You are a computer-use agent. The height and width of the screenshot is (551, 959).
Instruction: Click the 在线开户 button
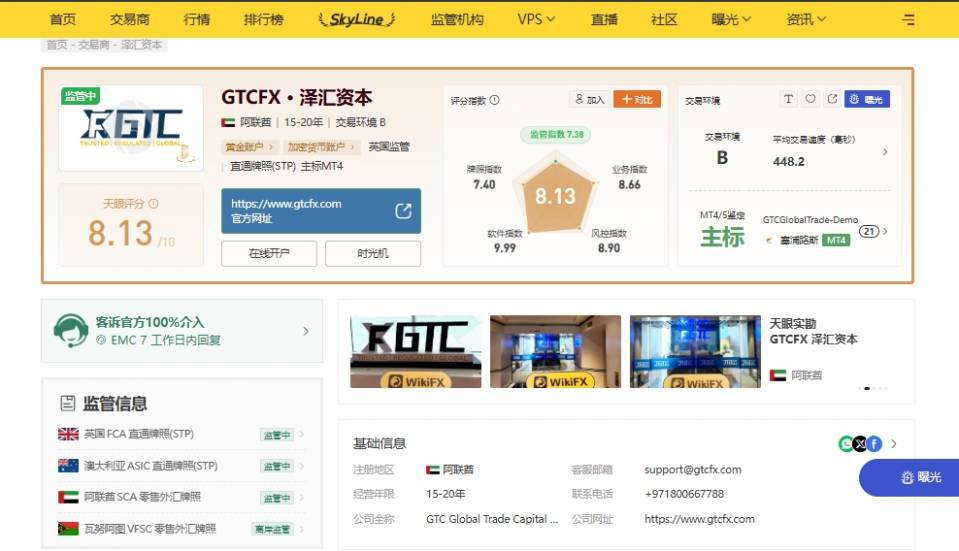tap(269, 253)
